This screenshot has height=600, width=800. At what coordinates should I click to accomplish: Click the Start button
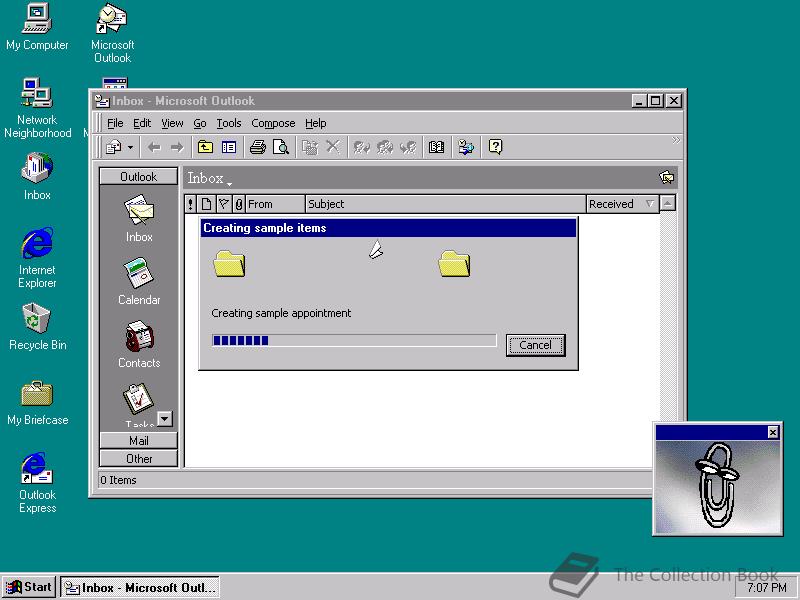pyautogui.click(x=29, y=587)
